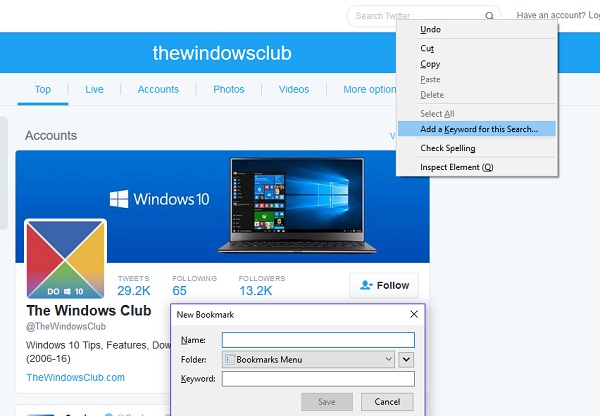
Task: Open the Windows 10 banner image
Action: pos(222,206)
